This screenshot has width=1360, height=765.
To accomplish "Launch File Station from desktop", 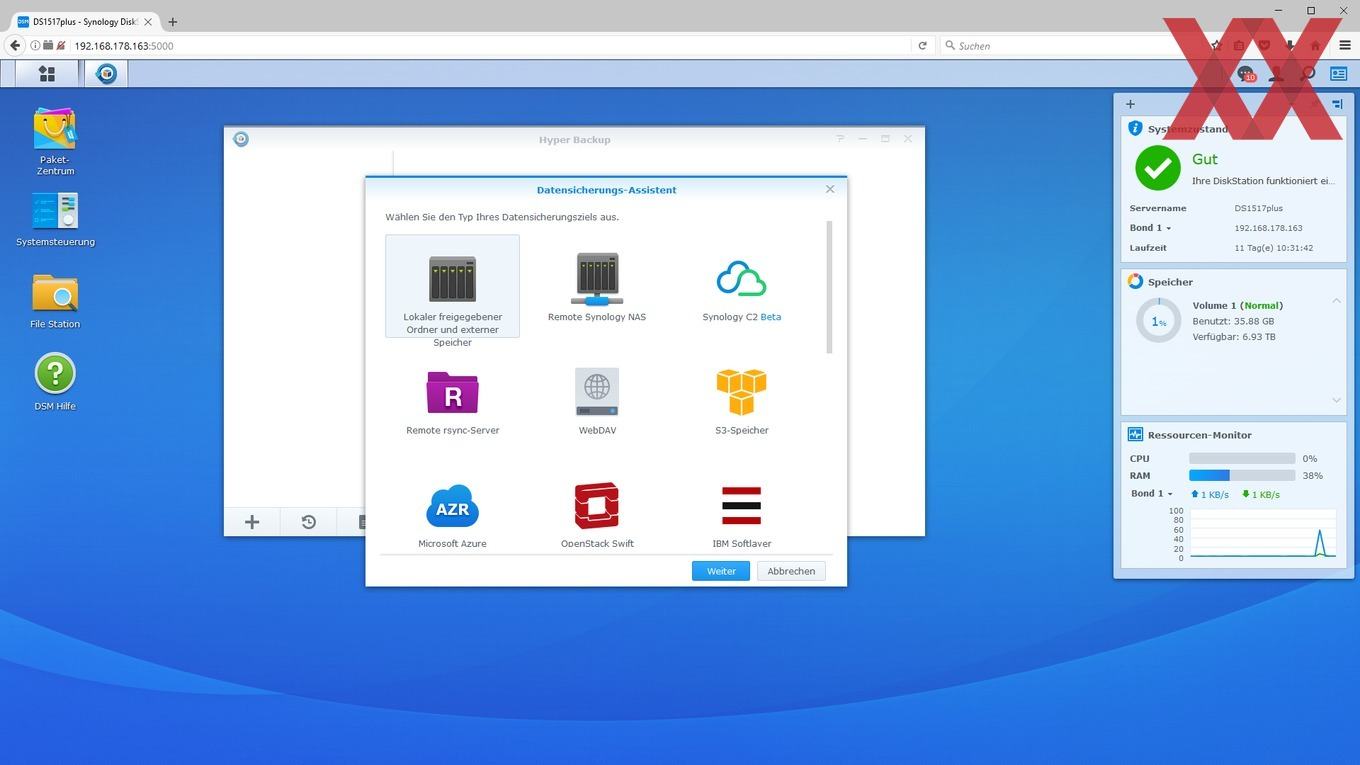I will pos(55,301).
